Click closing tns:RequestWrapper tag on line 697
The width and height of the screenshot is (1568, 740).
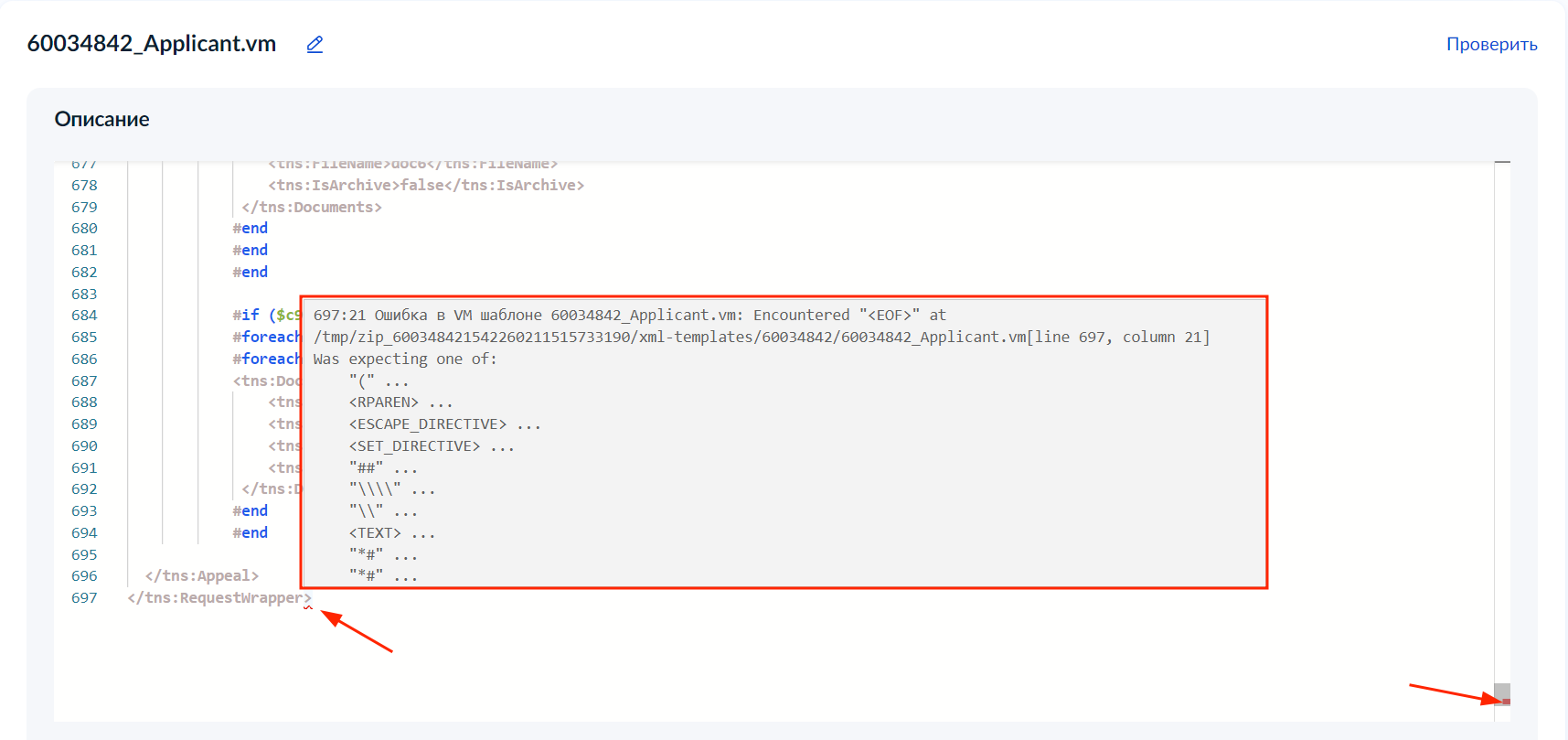point(219,598)
